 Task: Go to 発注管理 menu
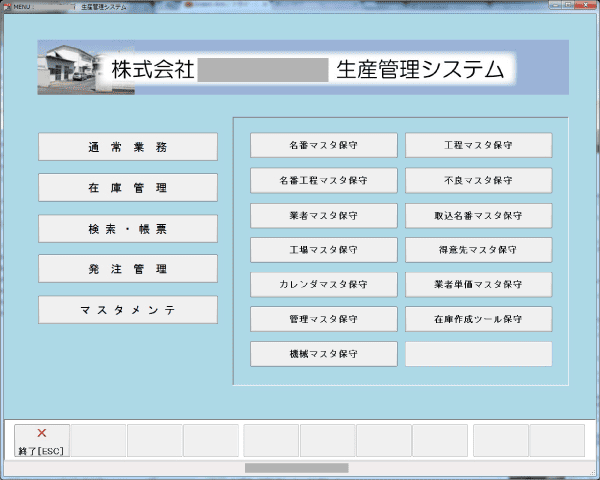[127, 269]
